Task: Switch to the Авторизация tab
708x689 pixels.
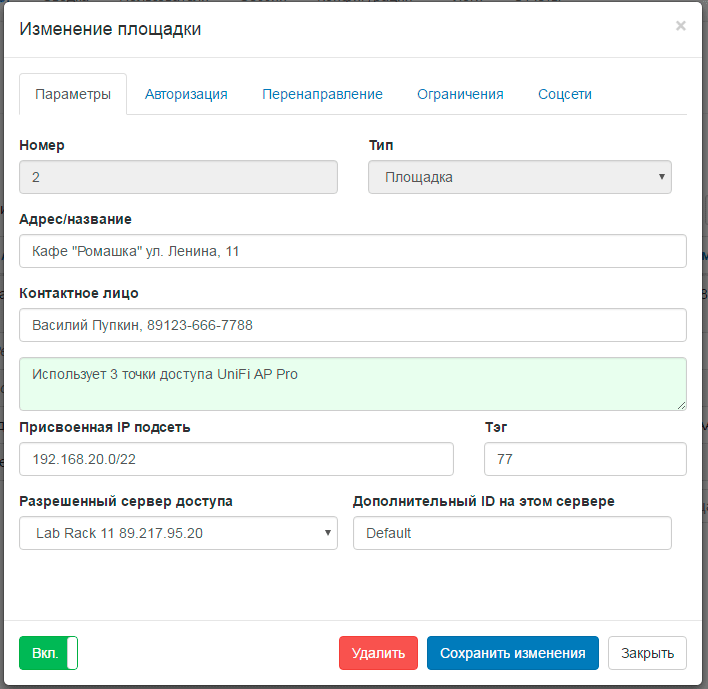Action: pyautogui.click(x=186, y=94)
